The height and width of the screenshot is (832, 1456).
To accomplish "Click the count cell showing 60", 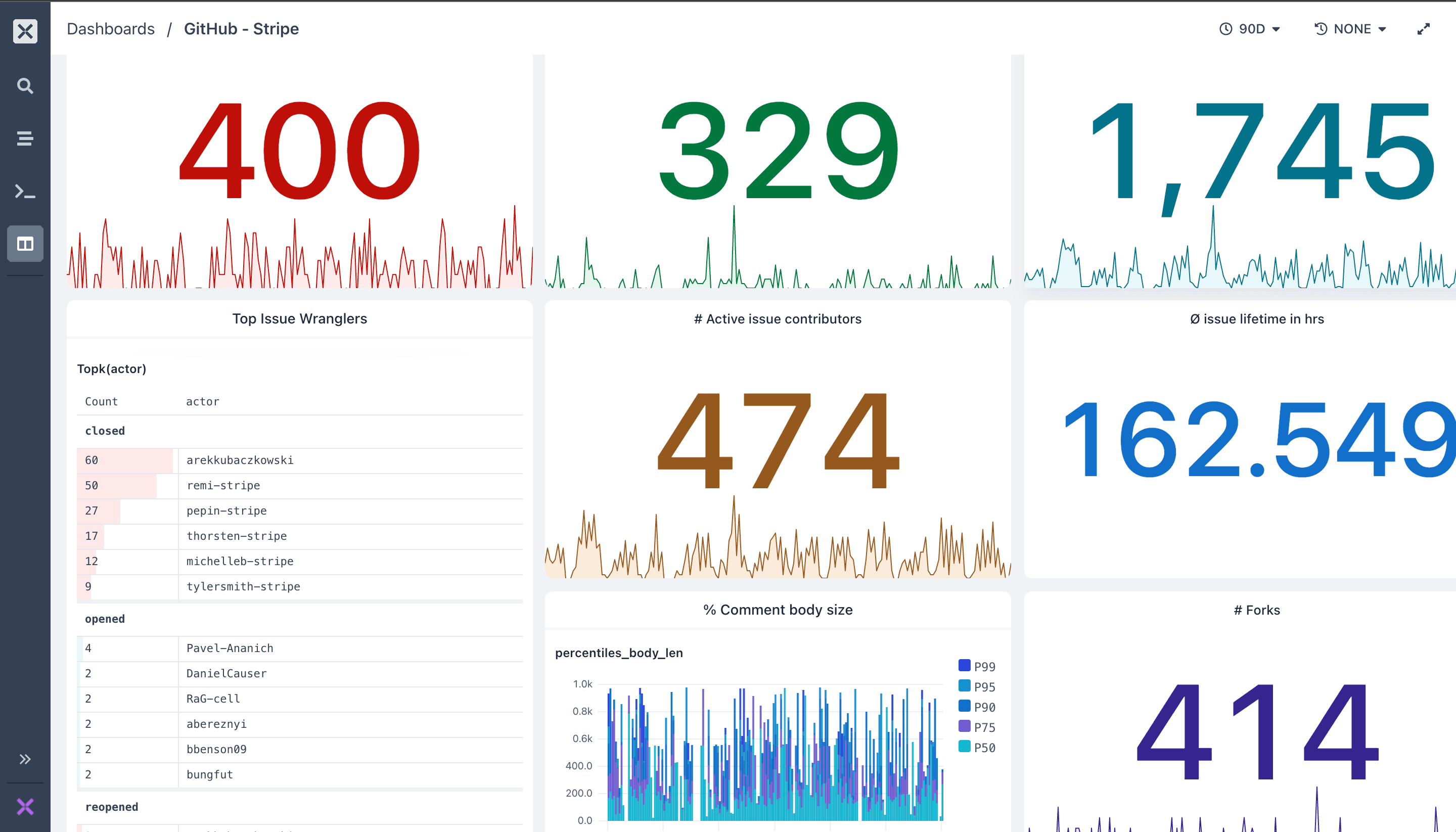I will click(x=127, y=460).
